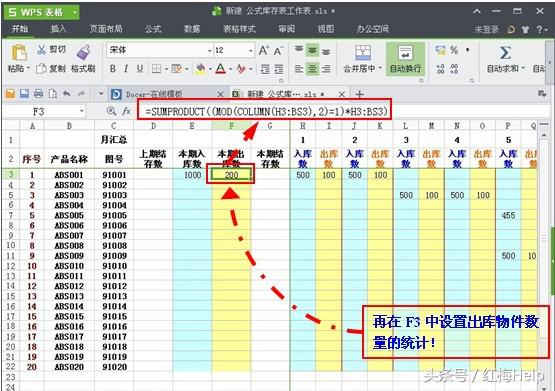The width and height of the screenshot is (555, 391).
Task: Select cell E3 containing 1000
Action: 192,175
